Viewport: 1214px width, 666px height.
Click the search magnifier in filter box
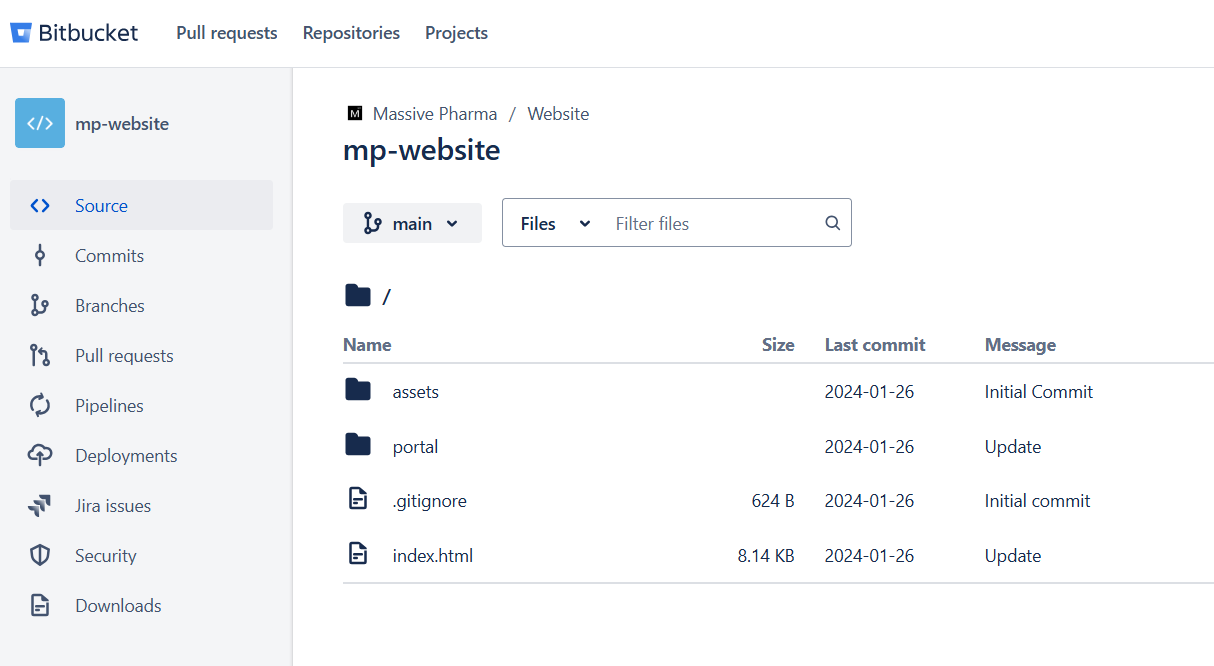pos(832,223)
